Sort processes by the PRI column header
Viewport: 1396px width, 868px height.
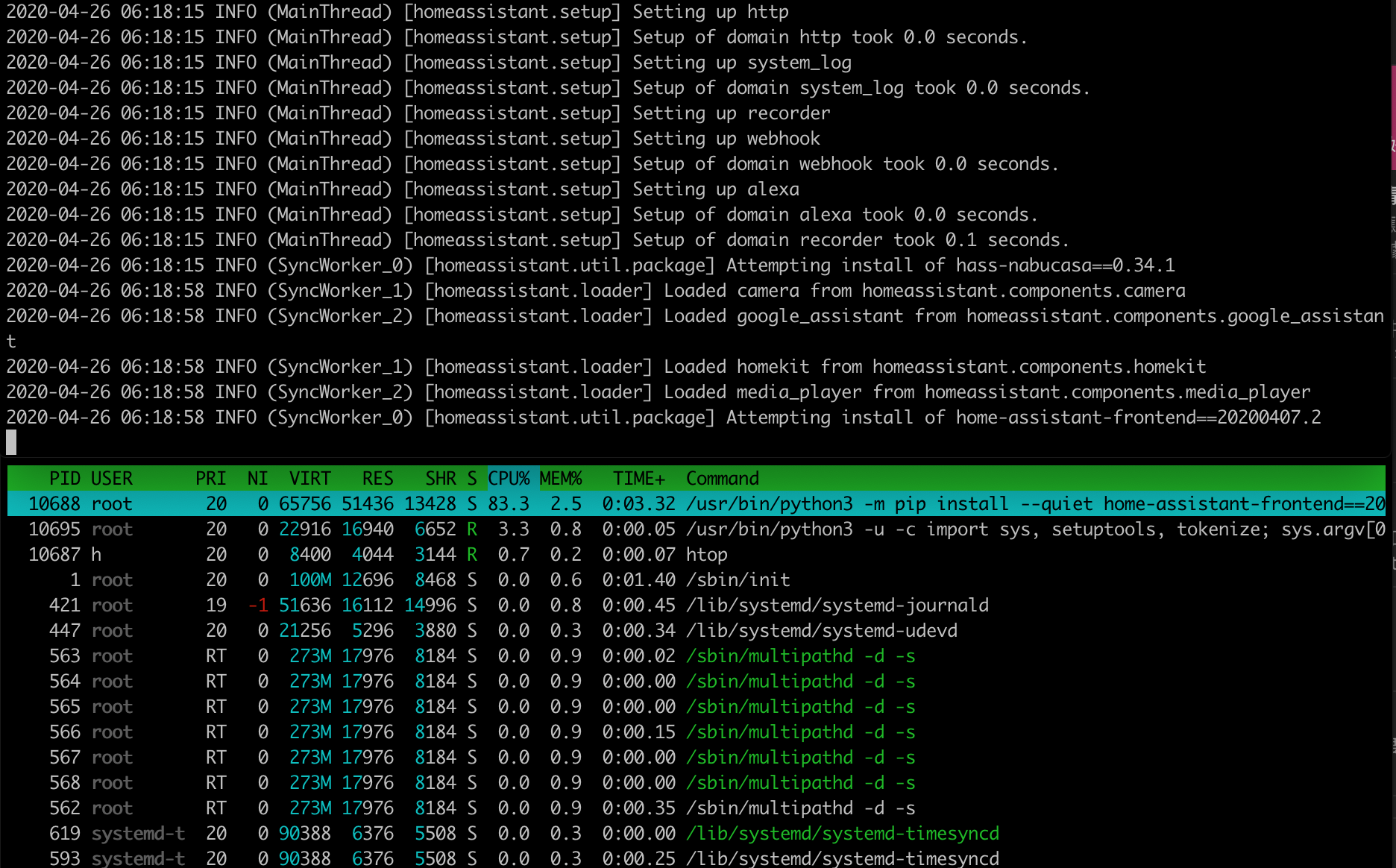[211, 478]
